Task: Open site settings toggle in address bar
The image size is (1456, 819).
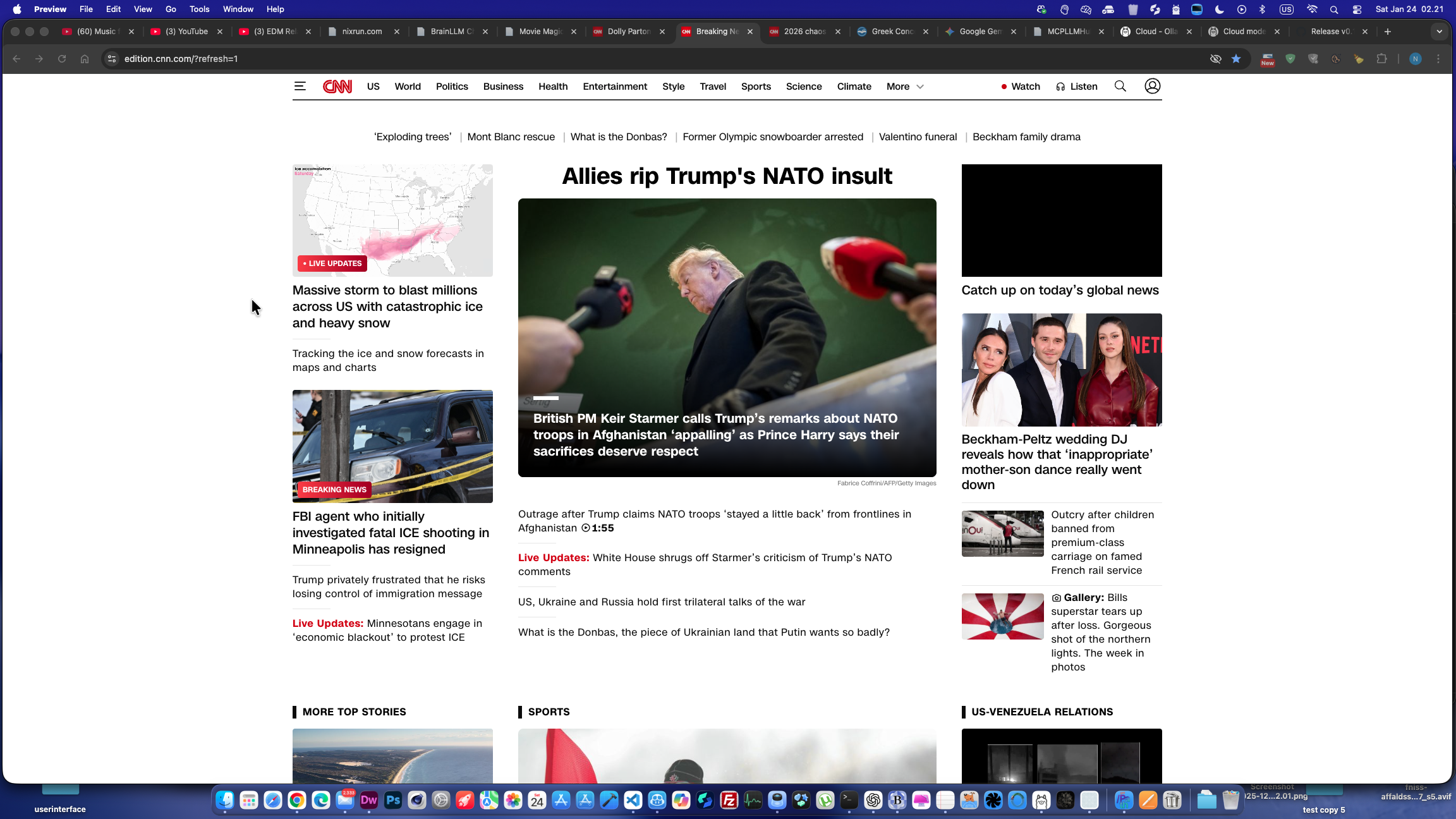Action: [112, 59]
